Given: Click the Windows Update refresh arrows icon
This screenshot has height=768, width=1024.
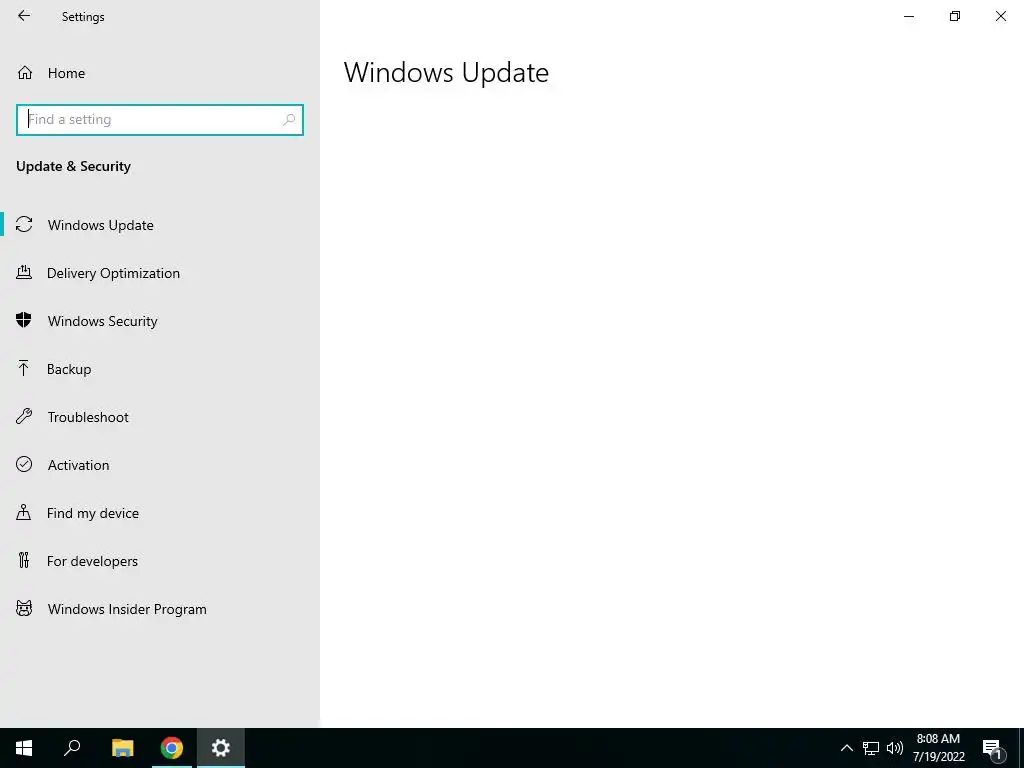Looking at the screenshot, I should (24, 225).
